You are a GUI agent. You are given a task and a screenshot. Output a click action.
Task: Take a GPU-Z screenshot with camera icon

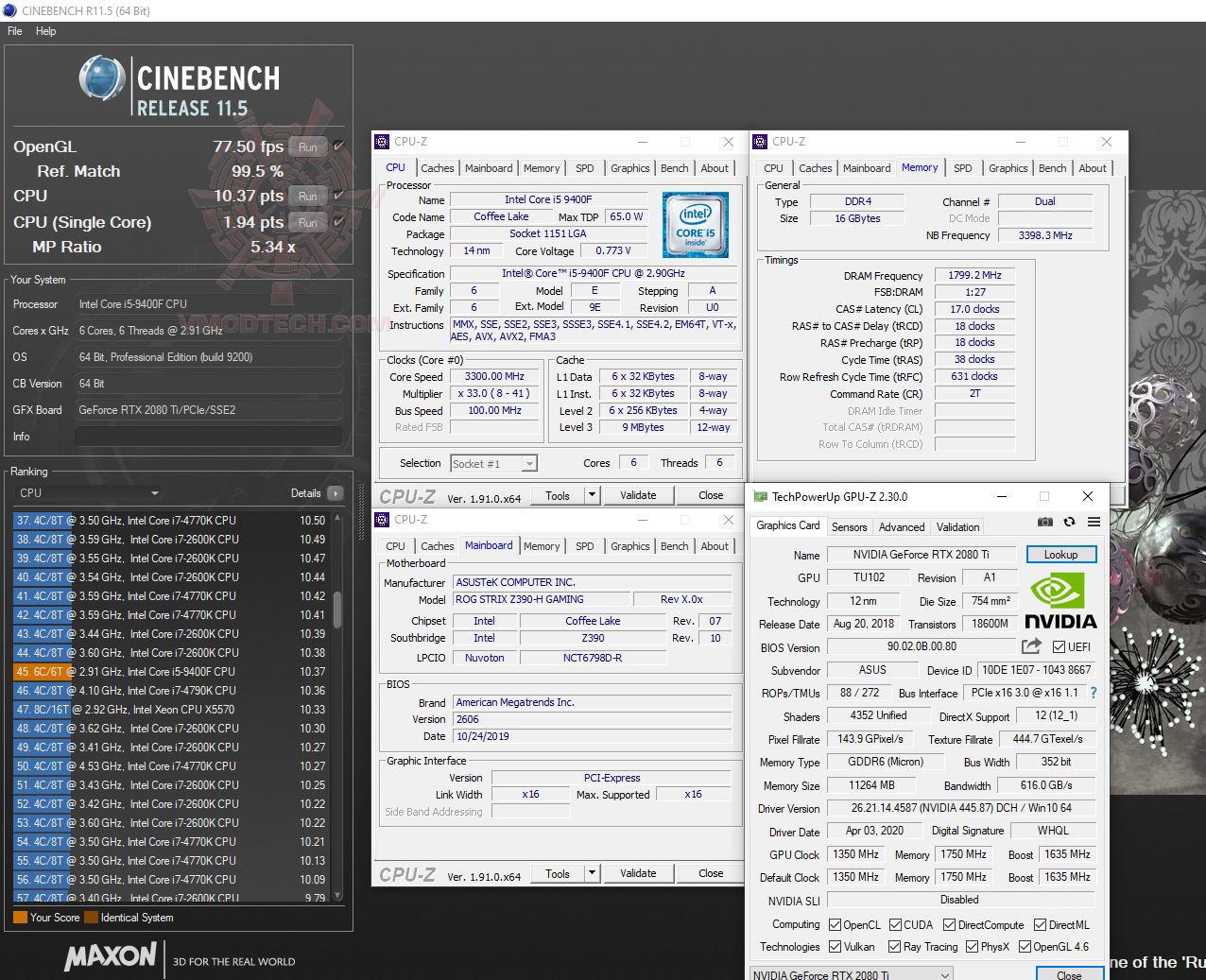[1044, 522]
